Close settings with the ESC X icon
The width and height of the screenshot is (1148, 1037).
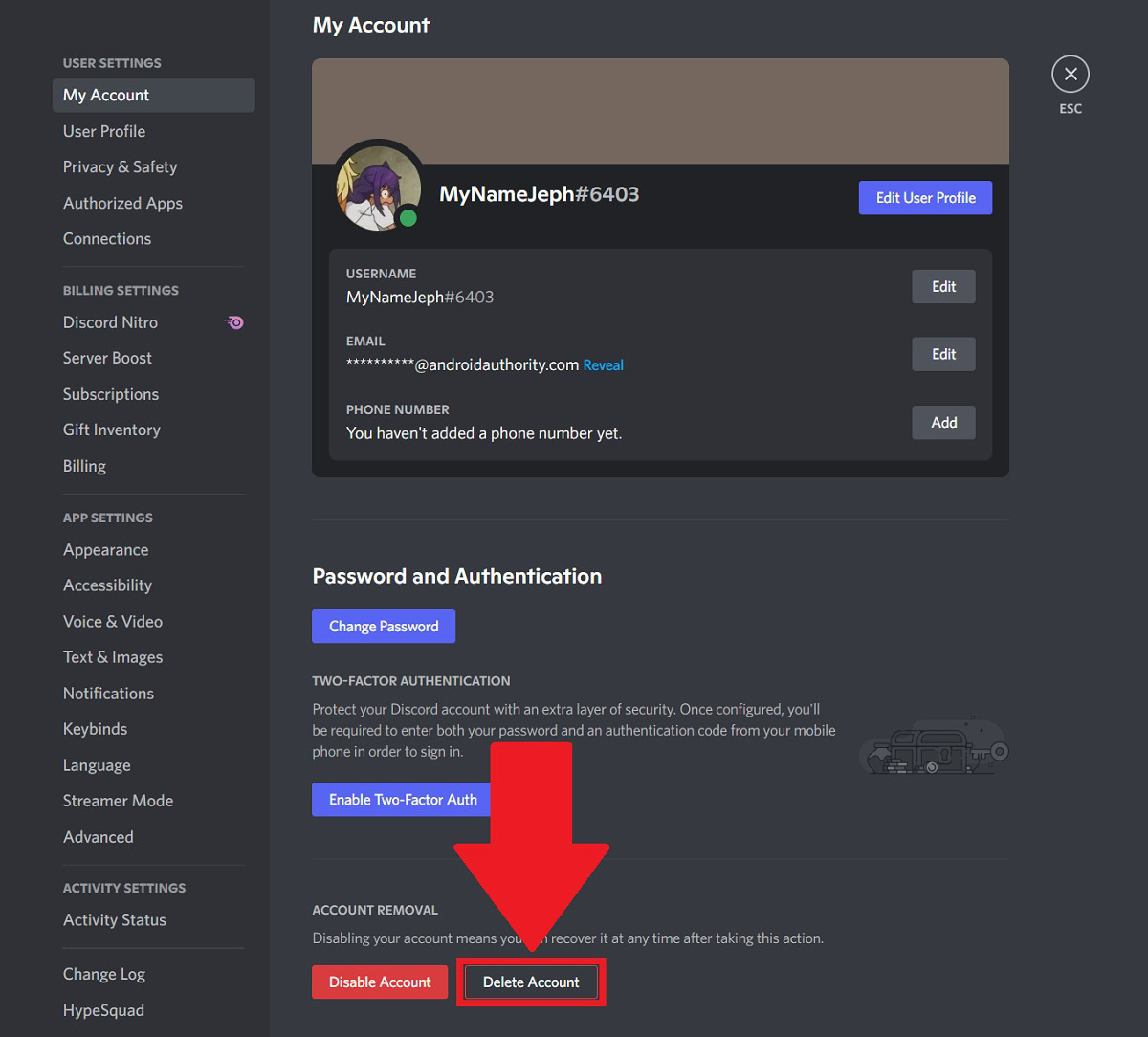coord(1070,75)
